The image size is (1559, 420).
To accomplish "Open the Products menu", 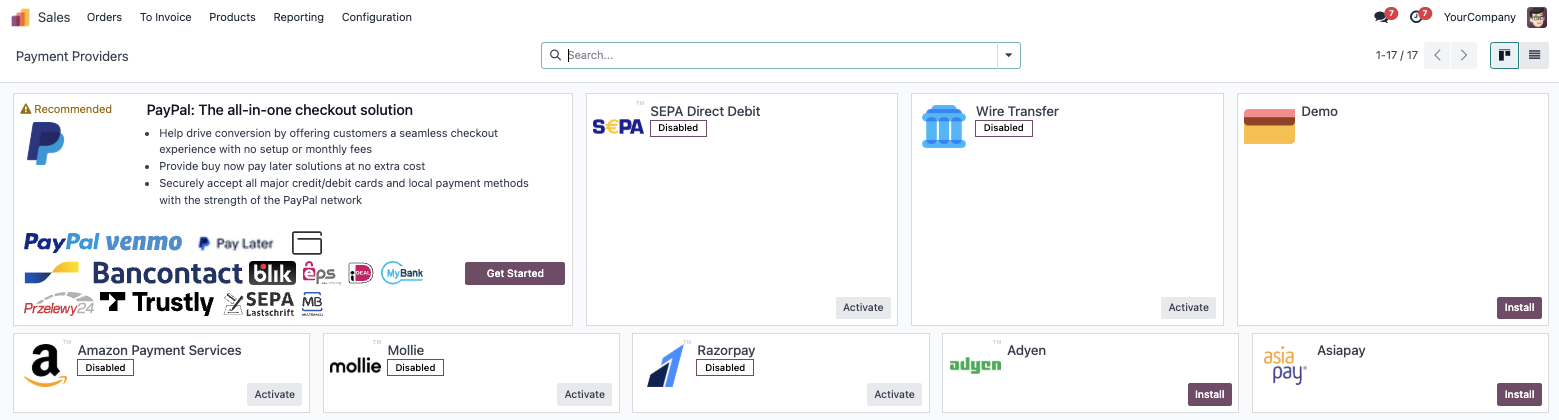I will [232, 17].
